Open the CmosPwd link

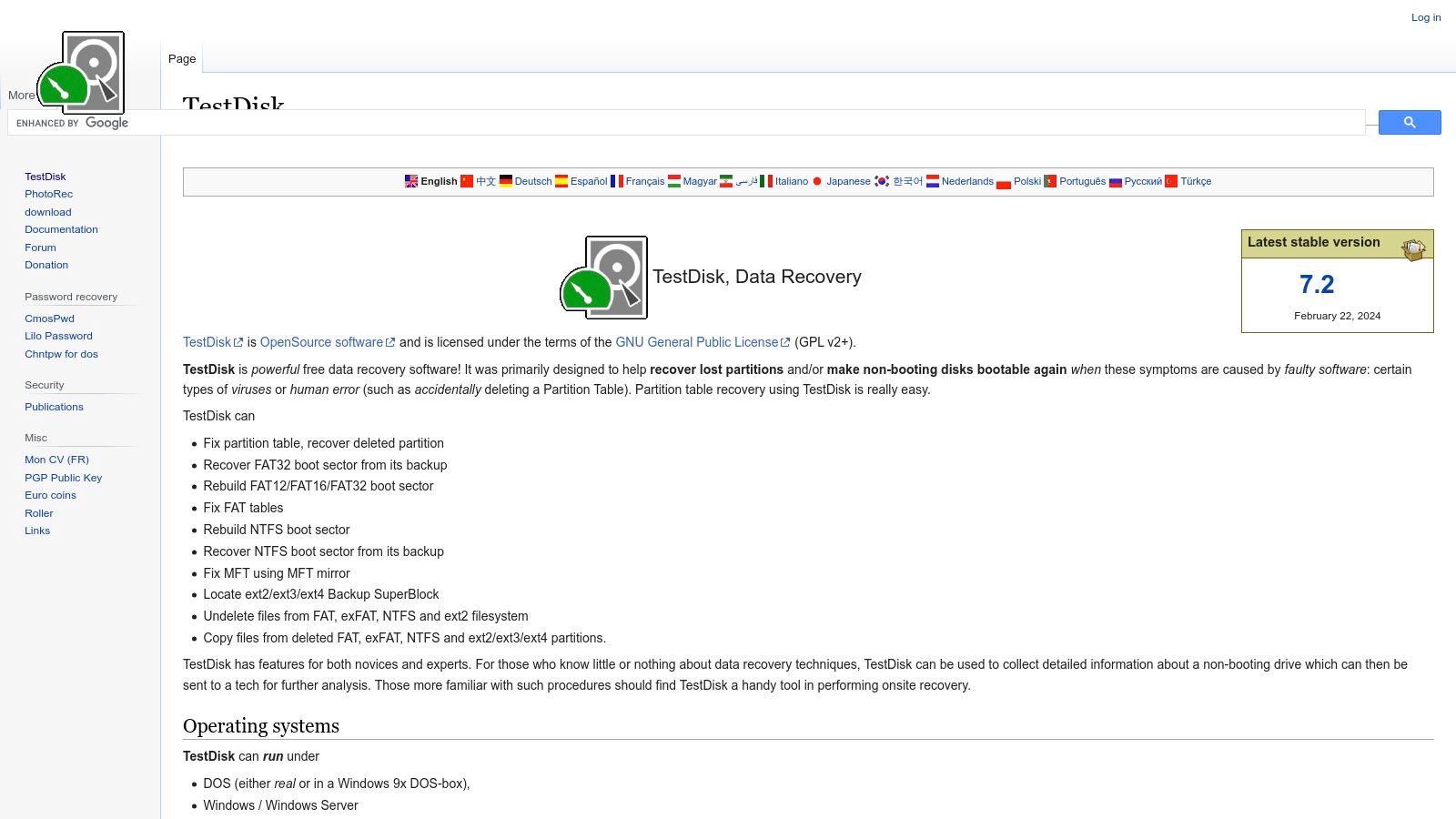point(50,318)
